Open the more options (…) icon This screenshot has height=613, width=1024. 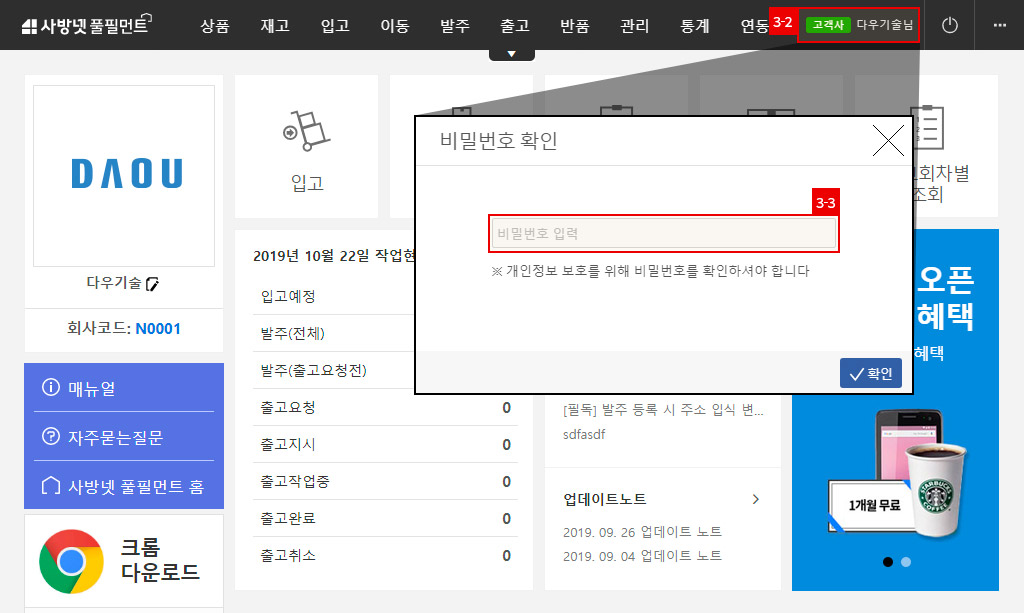1002,25
